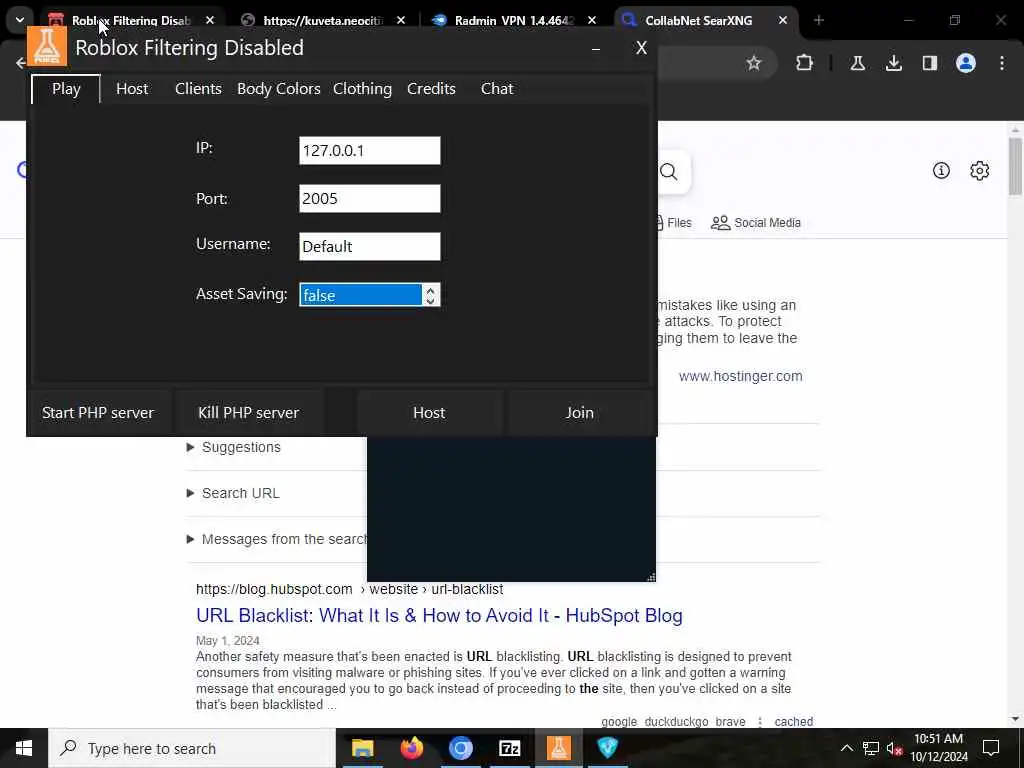Image resolution: width=1024 pixels, height=768 pixels.
Task: Open the Credits tab
Action: pos(431,89)
